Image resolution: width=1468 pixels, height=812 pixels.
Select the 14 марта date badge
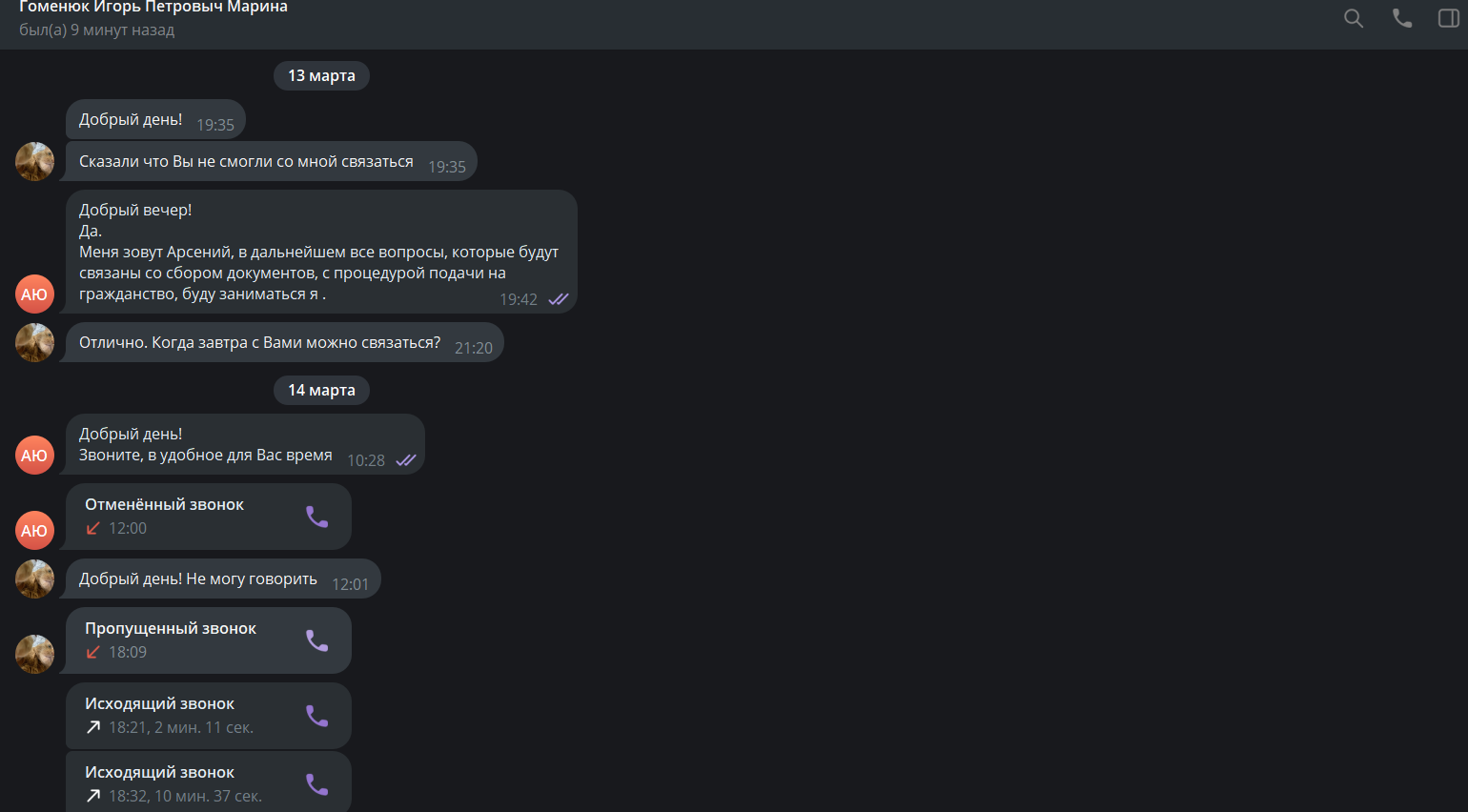(x=321, y=390)
